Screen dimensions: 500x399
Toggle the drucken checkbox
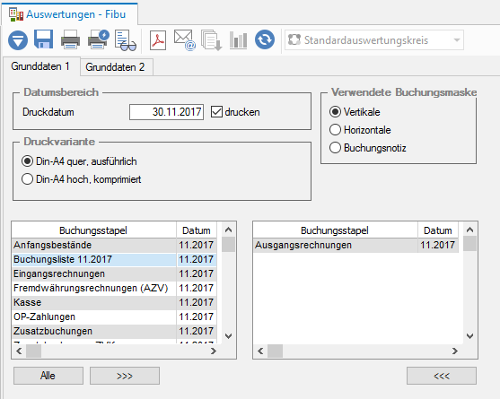[x=217, y=112]
